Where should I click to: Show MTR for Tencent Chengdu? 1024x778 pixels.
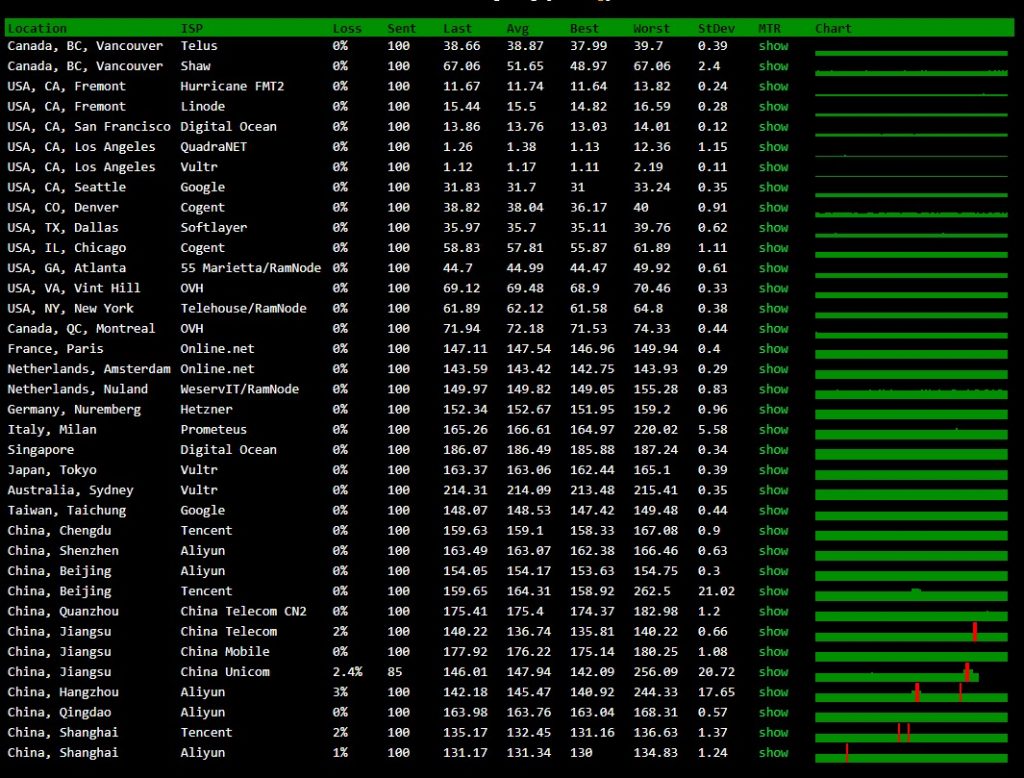773,531
